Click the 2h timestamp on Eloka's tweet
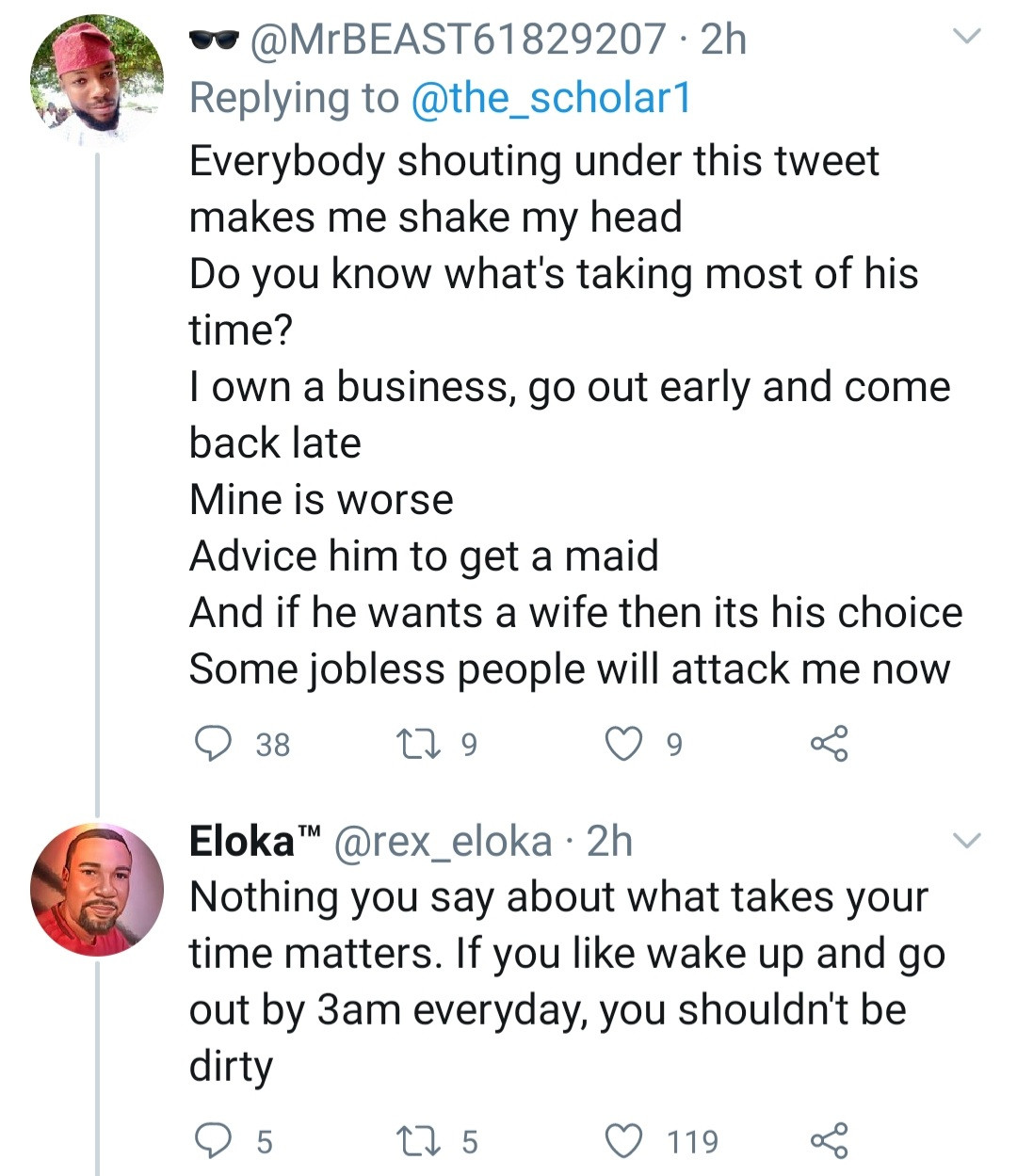The image size is (1017, 1176). tap(609, 841)
